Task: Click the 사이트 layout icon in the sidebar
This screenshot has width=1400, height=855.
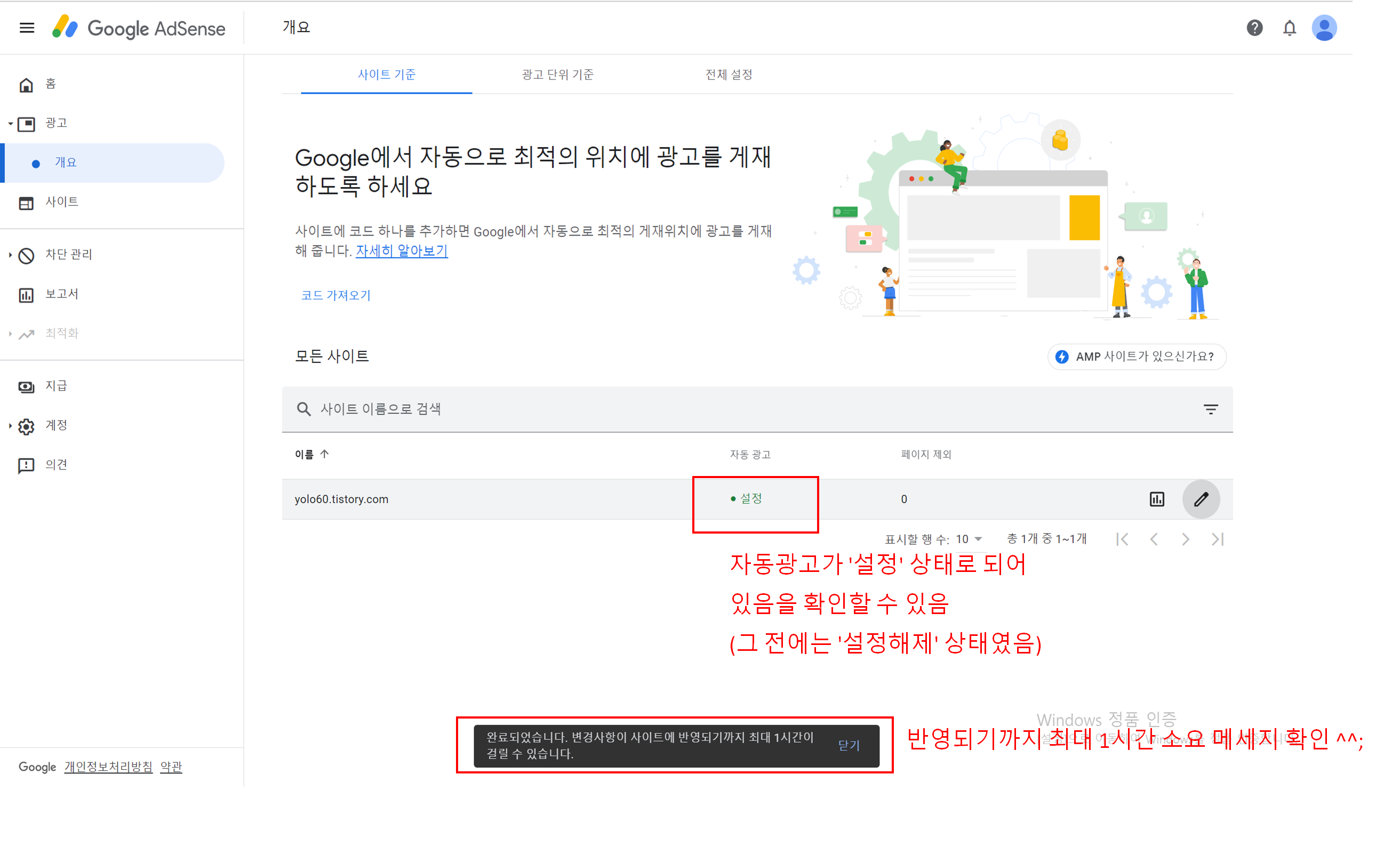Action: (26, 203)
